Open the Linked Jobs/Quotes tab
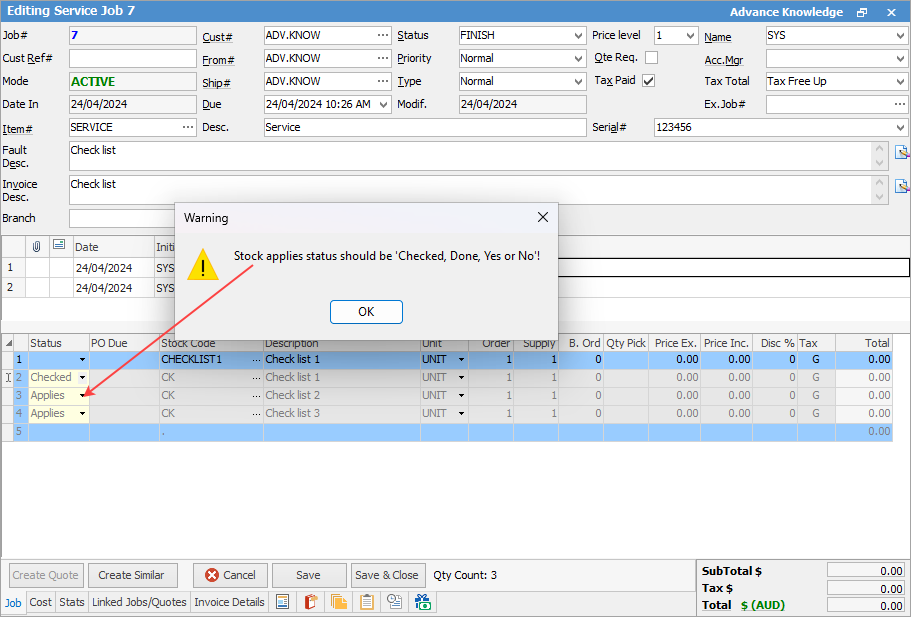 [139, 602]
